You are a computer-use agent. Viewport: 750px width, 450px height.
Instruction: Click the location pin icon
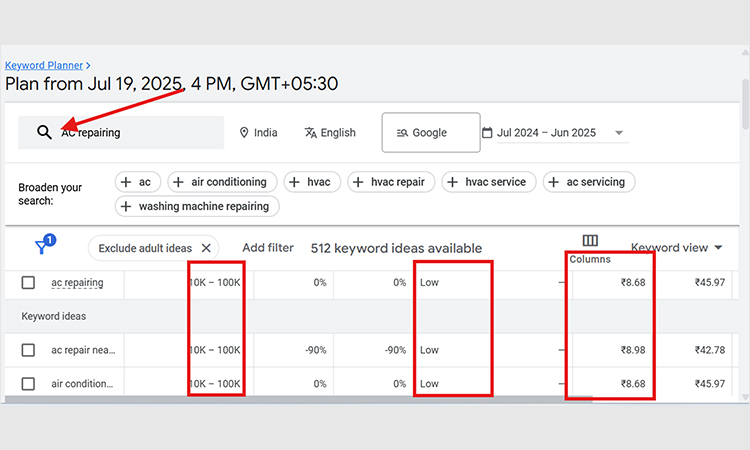click(x=244, y=132)
